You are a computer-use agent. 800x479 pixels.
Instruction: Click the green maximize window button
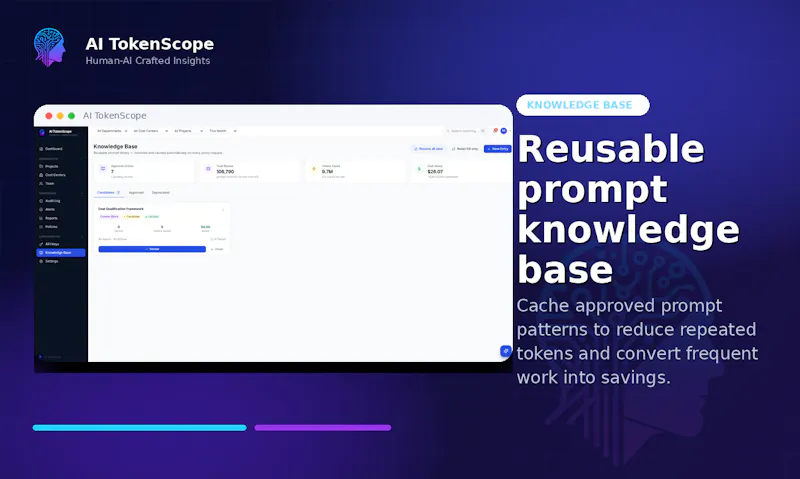pos(71,116)
